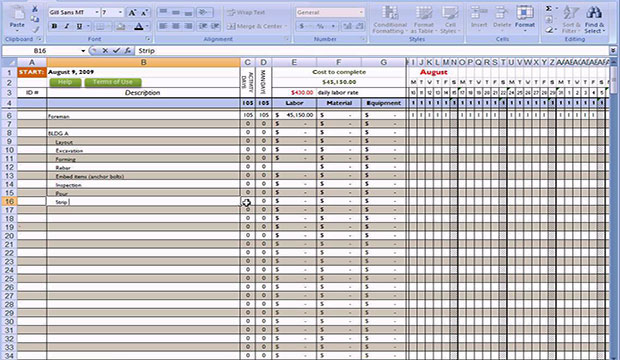
Task: Increase font size with large A icon
Action: pos(132,13)
